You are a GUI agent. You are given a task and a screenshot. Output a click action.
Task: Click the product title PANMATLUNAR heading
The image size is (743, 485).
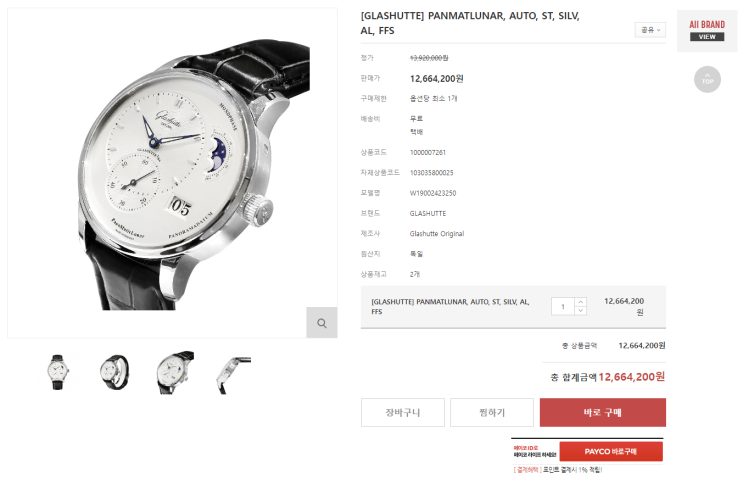tap(470, 23)
